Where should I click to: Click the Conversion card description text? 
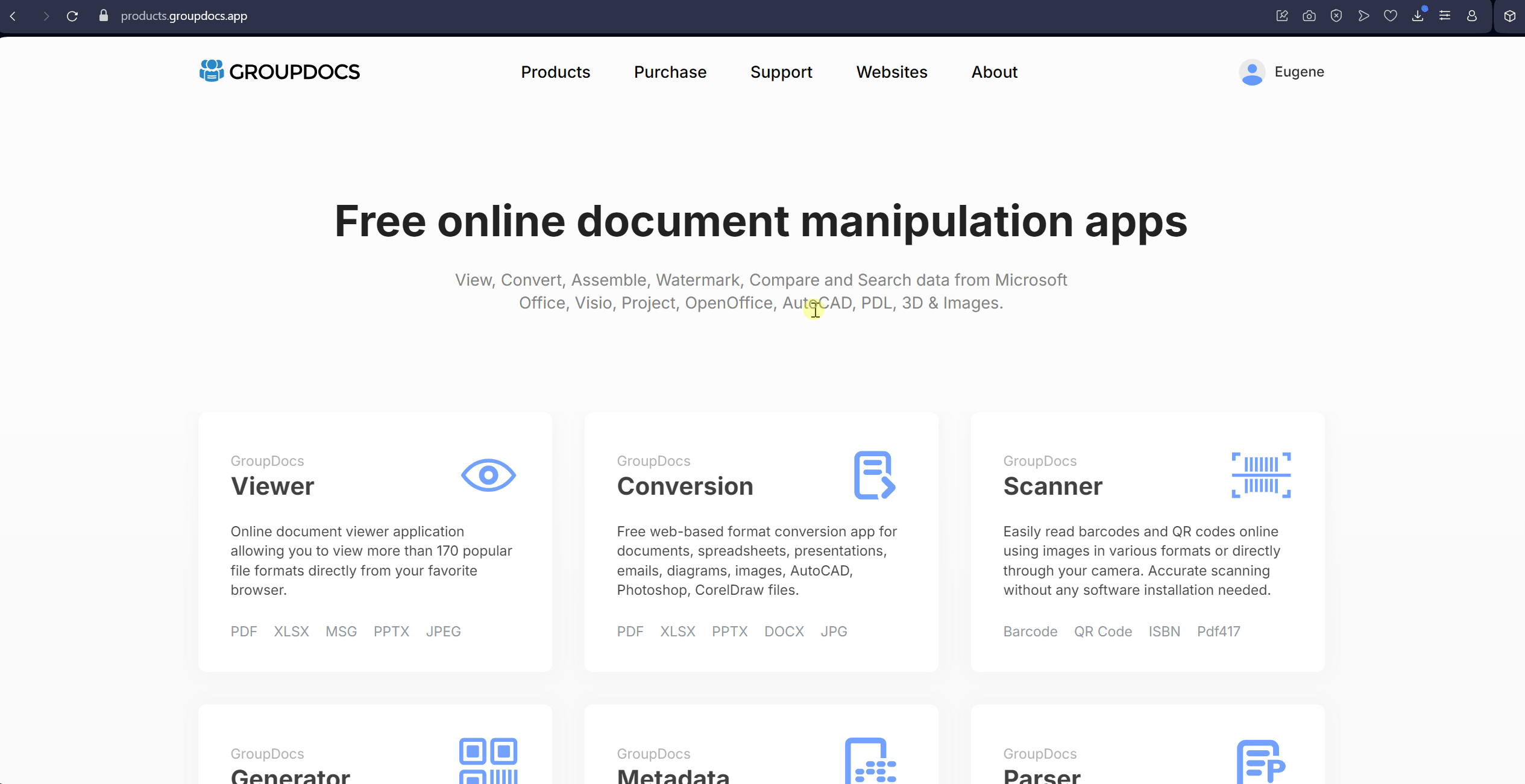click(757, 560)
